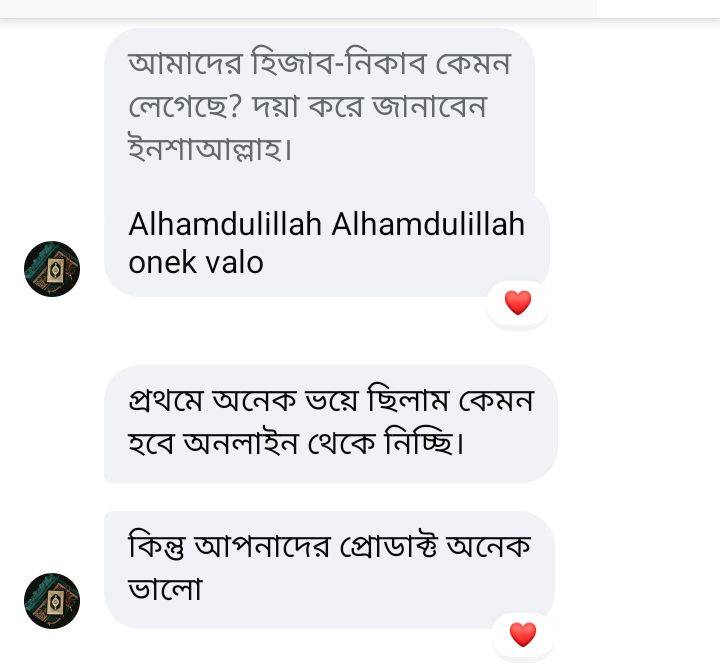Tap the heart reaction on the last message
720x670 pixels.
click(522, 634)
